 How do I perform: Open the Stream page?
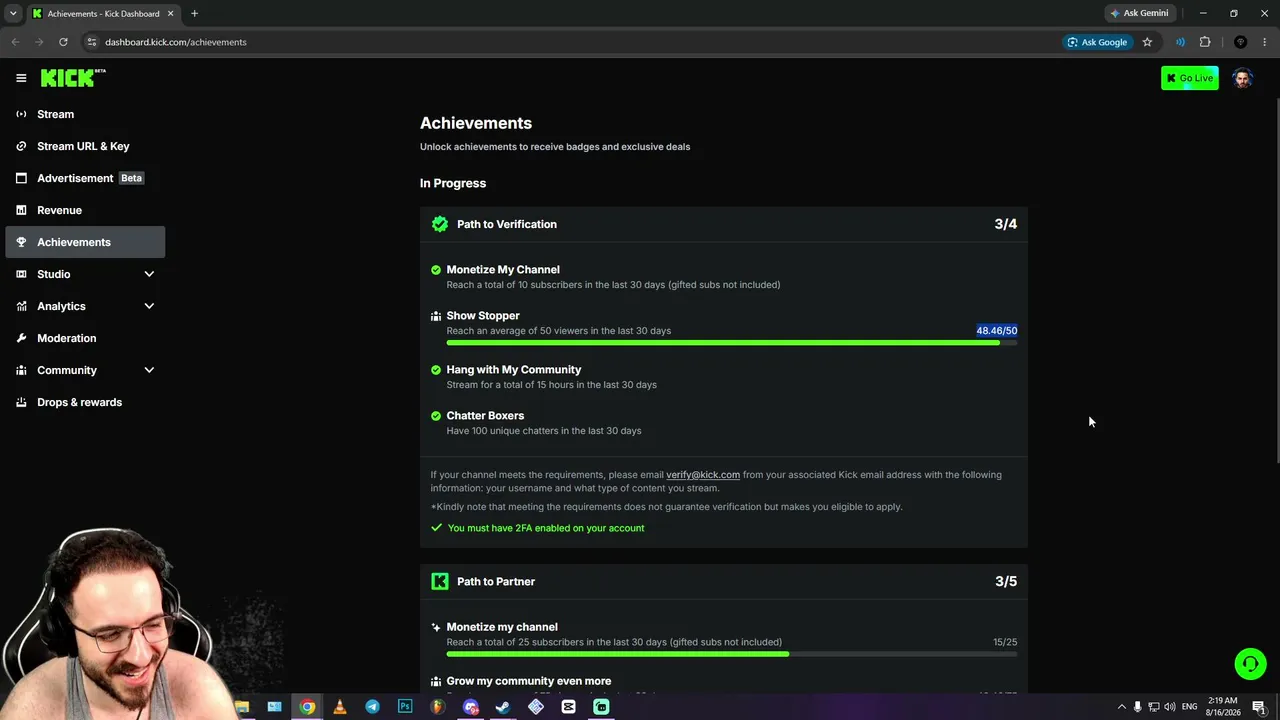(x=85, y=114)
